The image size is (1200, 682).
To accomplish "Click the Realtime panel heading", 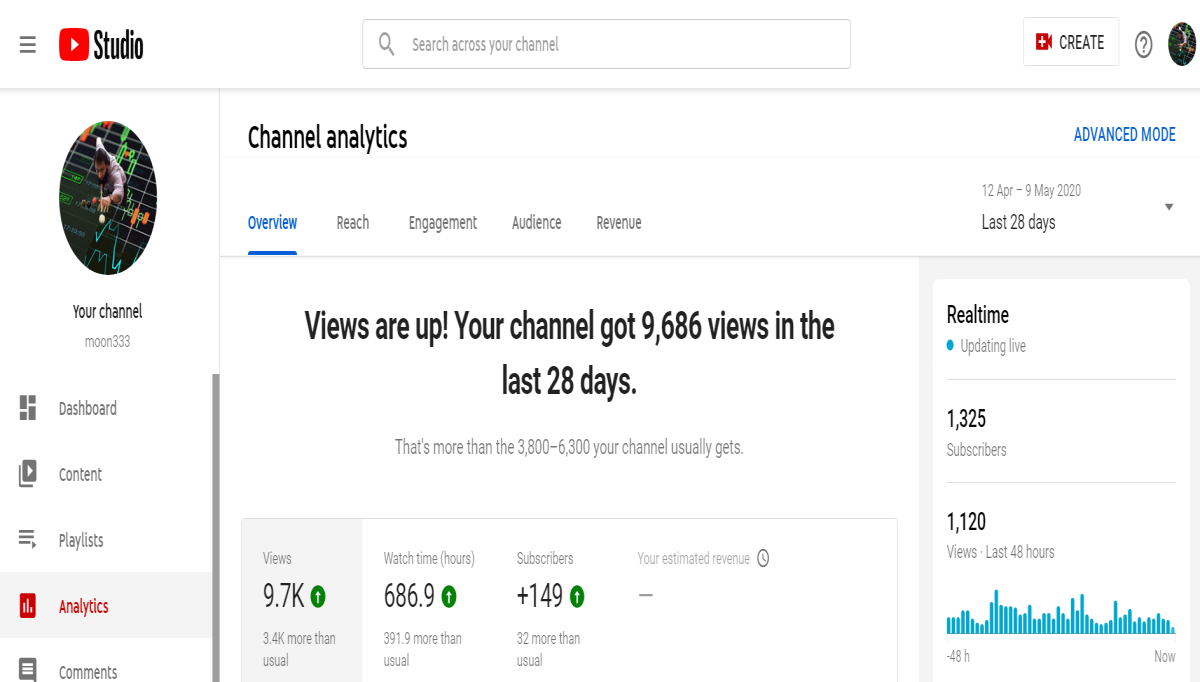I will [x=978, y=314].
